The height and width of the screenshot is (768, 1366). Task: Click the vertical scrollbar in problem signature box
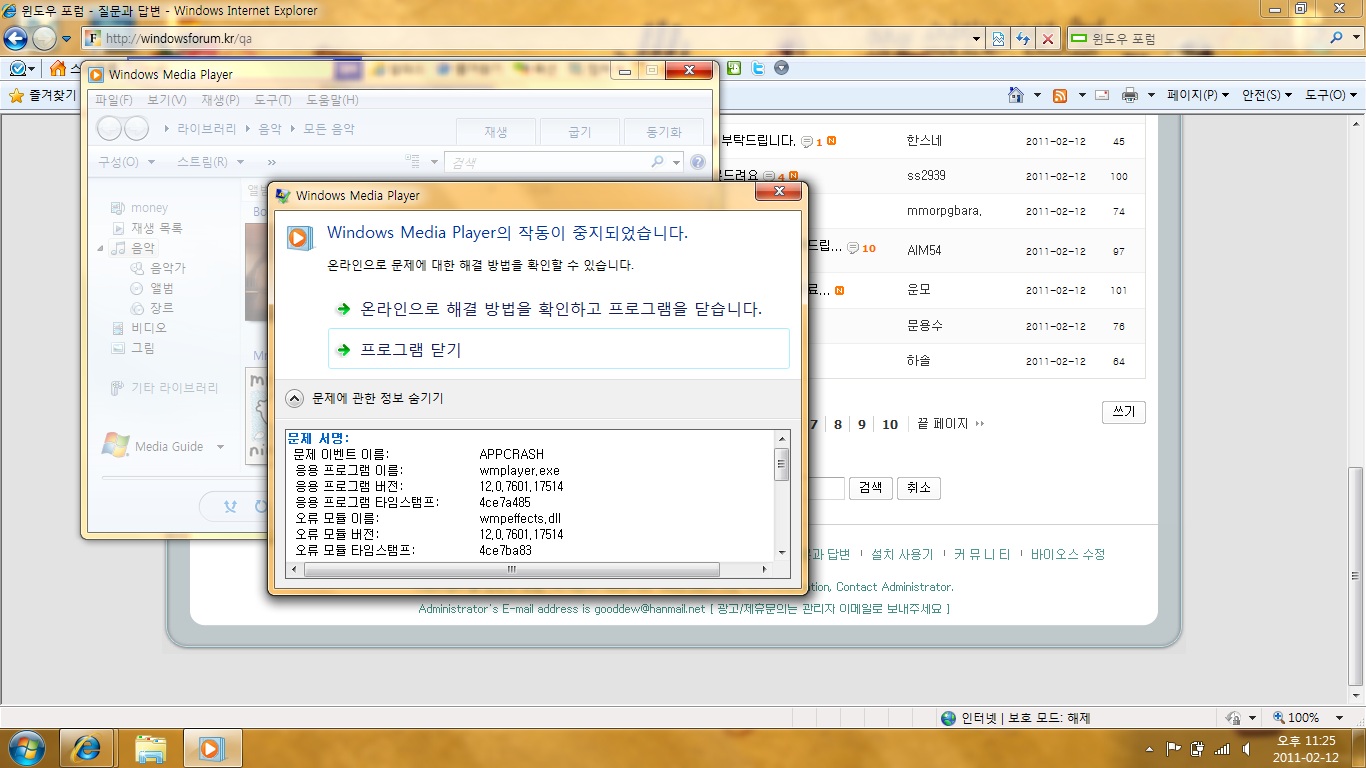coord(782,465)
